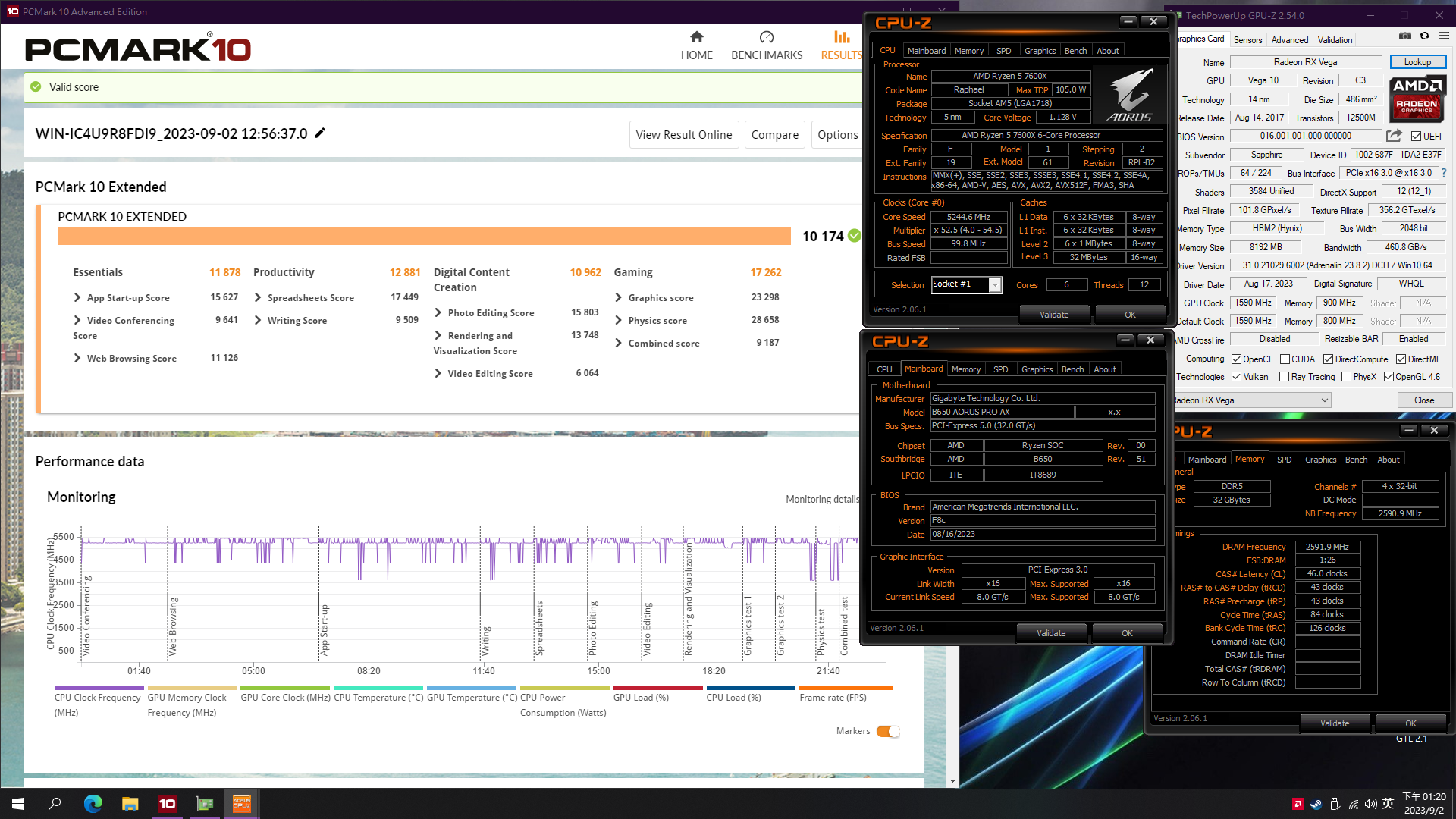Open Windows taskbar search
The width and height of the screenshot is (1456, 819).
55,804
